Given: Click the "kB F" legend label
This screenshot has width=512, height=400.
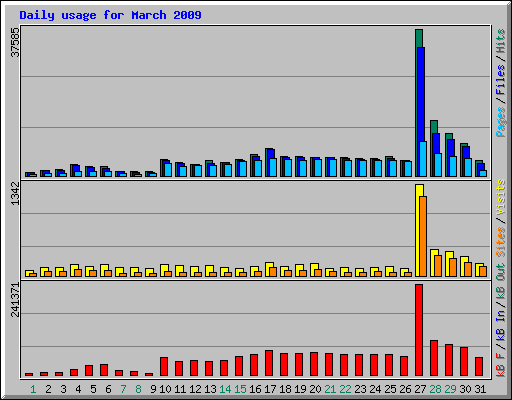Looking at the screenshot, I should click(500, 364).
